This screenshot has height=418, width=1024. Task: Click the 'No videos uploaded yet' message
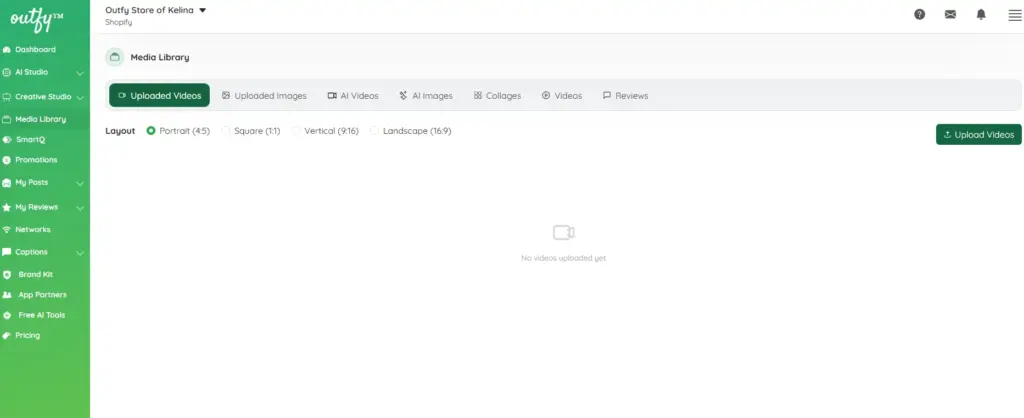564,259
